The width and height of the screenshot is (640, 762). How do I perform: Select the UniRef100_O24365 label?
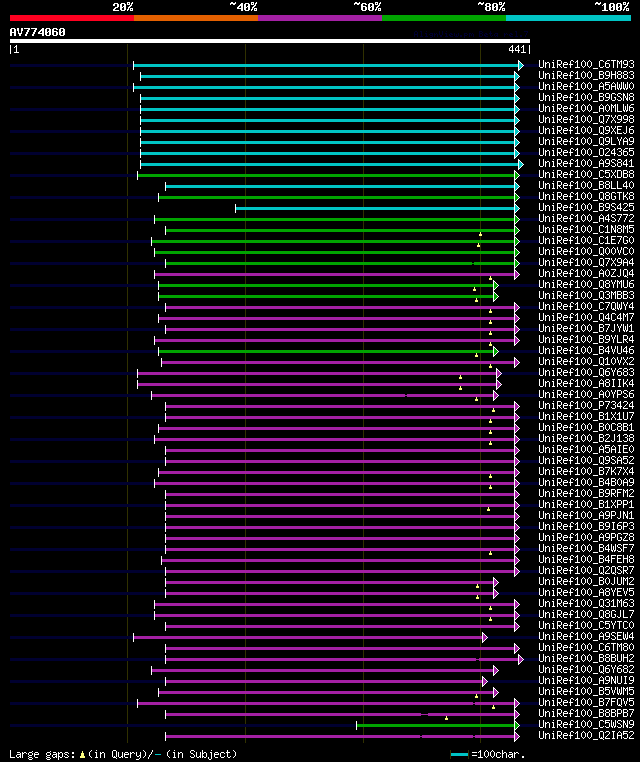click(x=586, y=152)
